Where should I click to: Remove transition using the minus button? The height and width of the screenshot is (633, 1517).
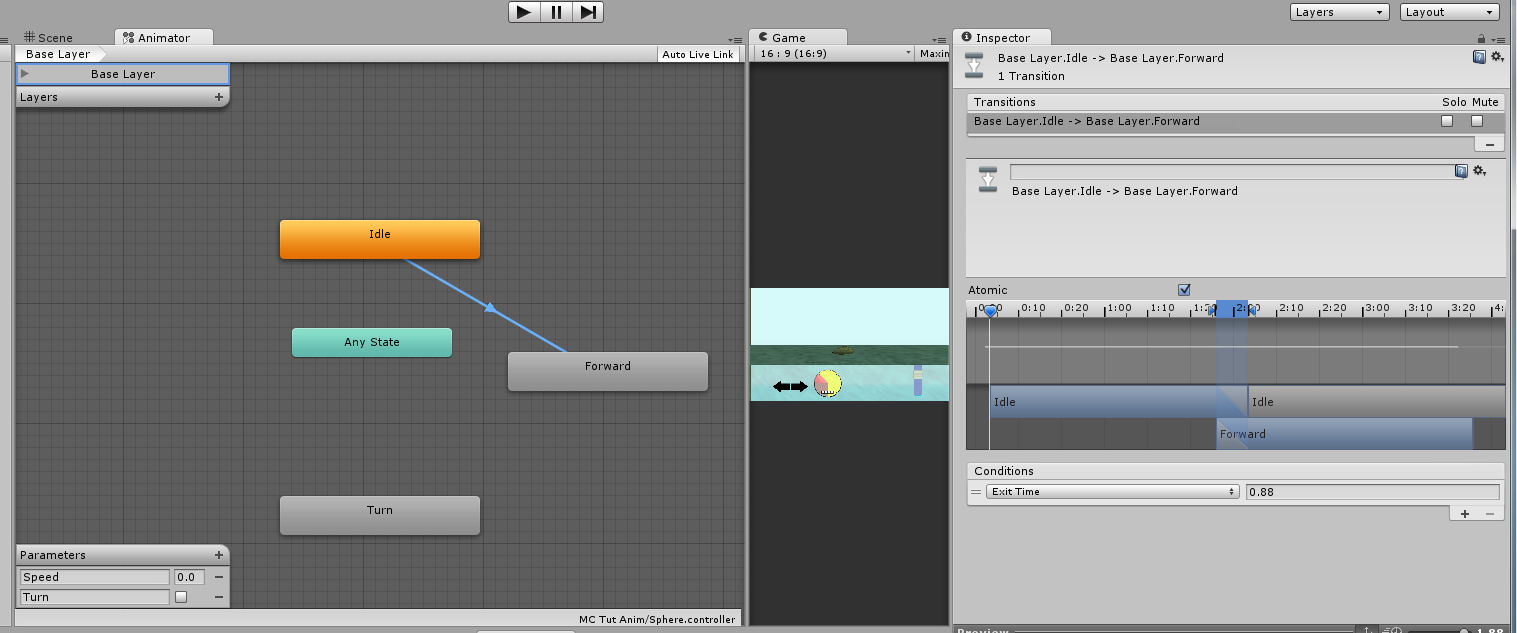pos(1490,144)
